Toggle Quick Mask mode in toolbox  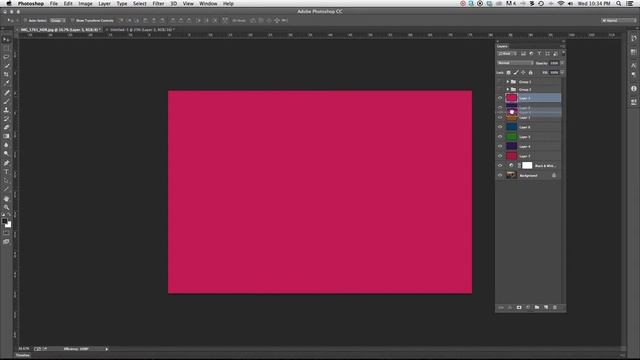point(6,233)
